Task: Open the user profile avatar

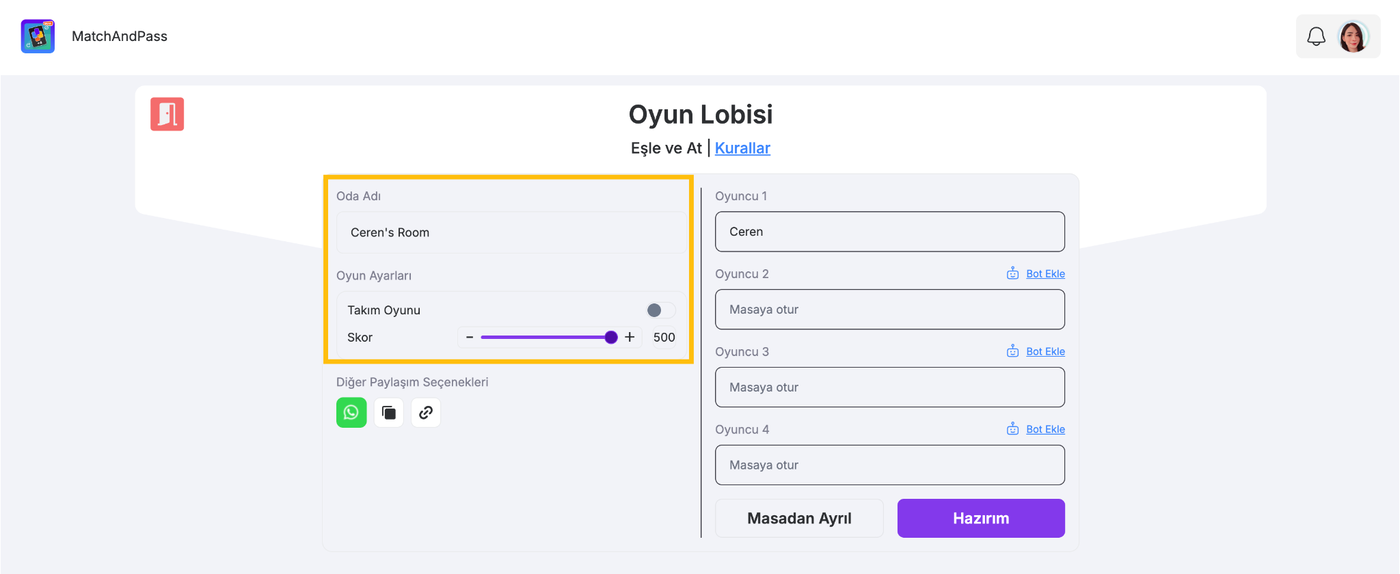Action: tap(1353, 37)
